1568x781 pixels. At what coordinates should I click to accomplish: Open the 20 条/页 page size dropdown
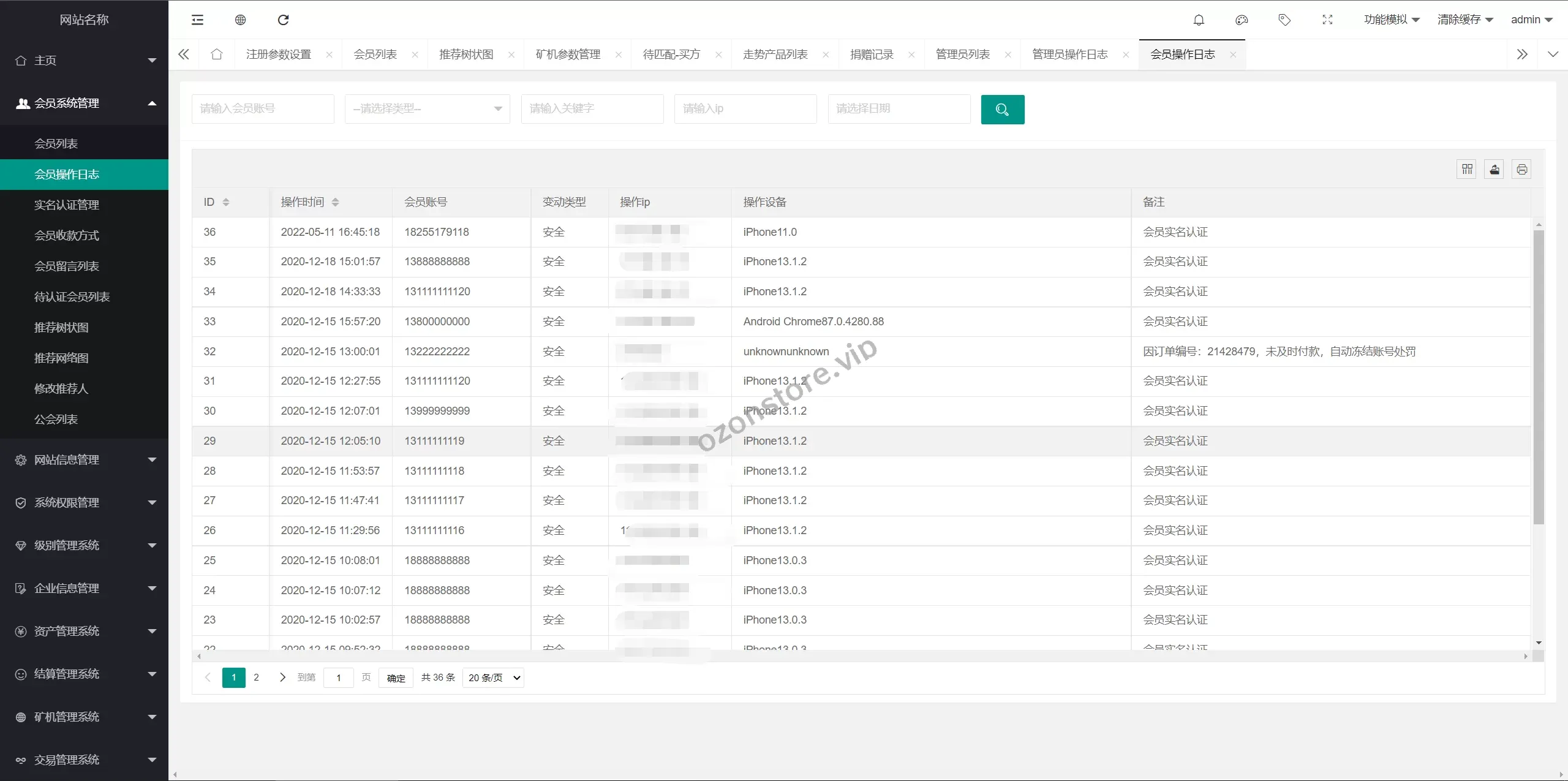[493, 677]
